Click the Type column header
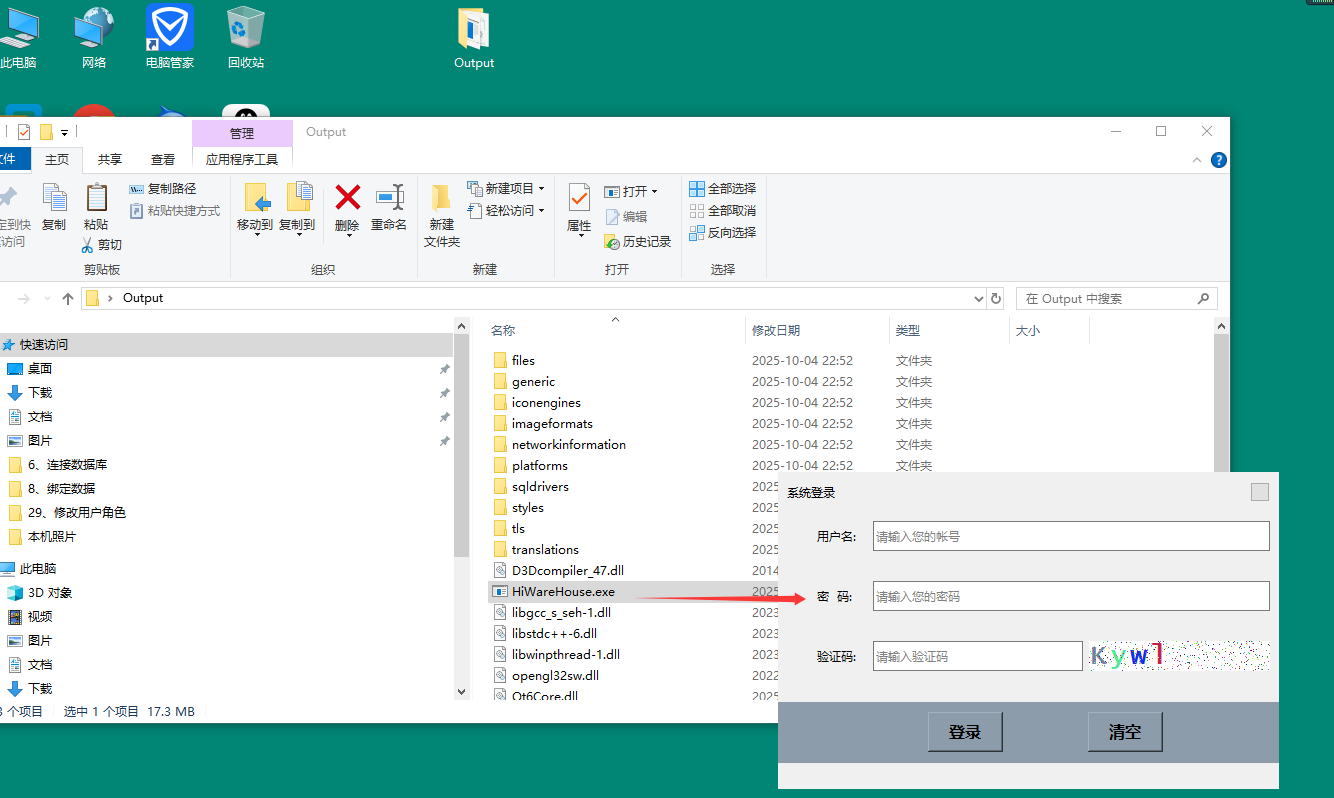 tap(908, 330)
